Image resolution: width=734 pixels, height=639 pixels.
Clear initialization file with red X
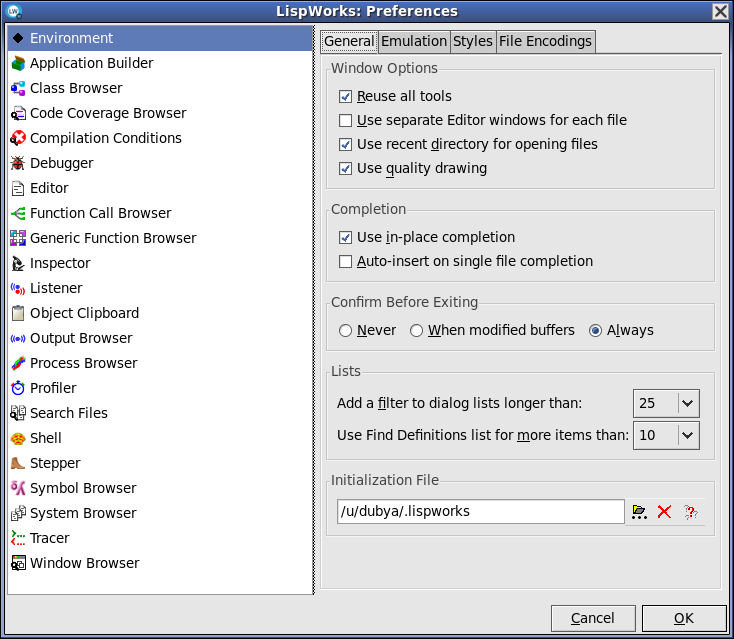click(x=664, y=512)
